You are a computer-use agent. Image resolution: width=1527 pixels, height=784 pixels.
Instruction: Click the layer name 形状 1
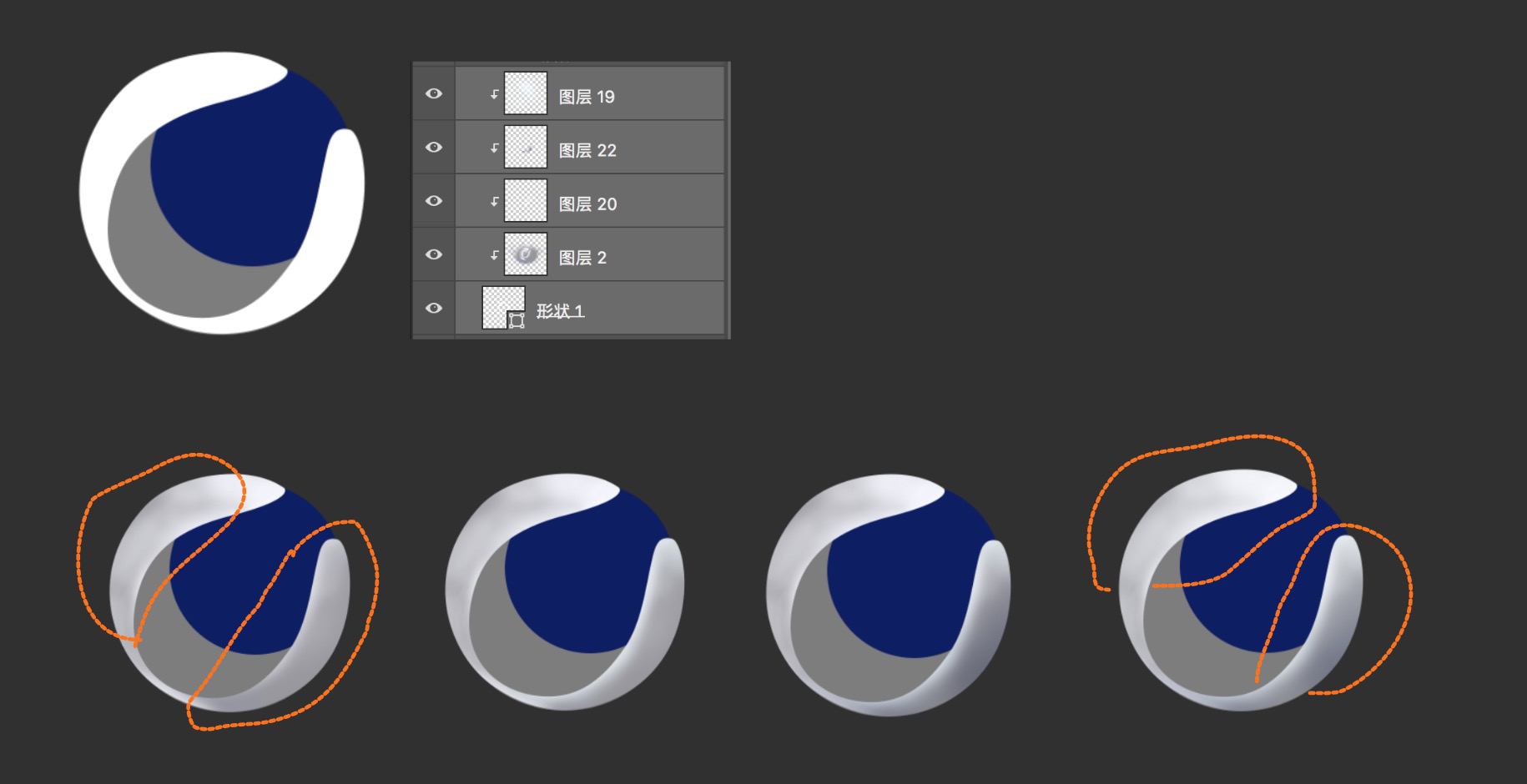pos(561,311)
